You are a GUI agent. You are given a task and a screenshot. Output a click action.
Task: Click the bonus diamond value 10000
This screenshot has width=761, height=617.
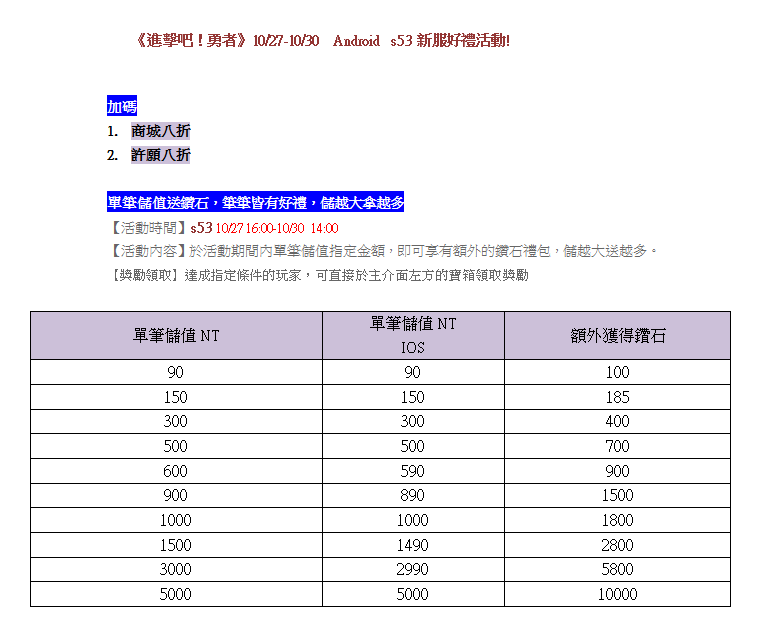point(617,594)
